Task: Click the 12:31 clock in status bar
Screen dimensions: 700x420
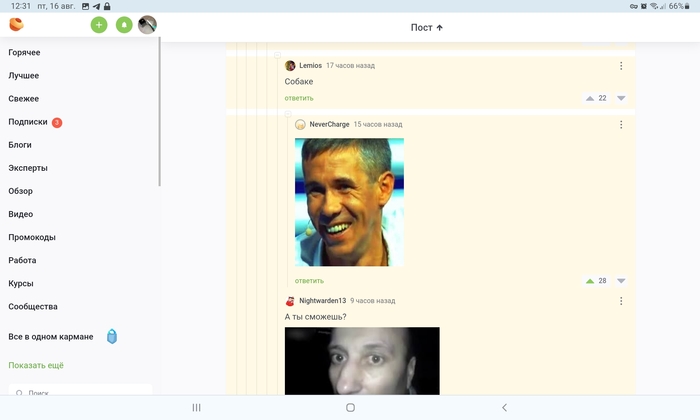Action: click(21, 6)
